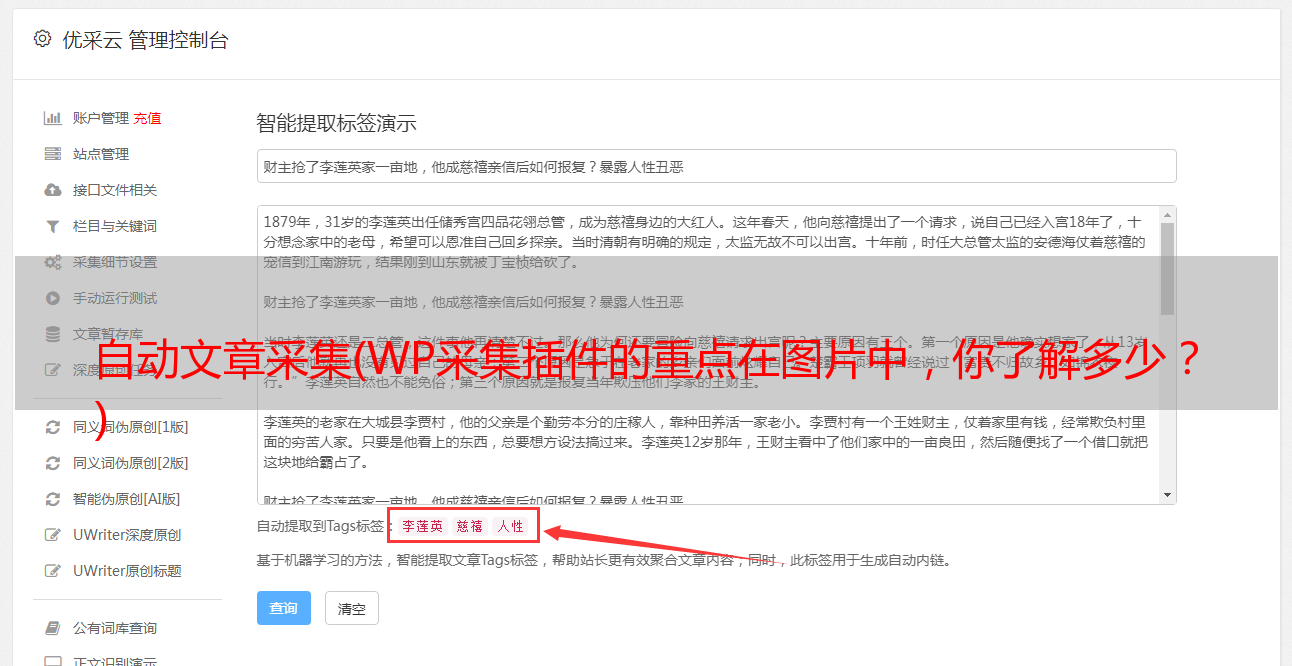
Task: Click the text area scrollbar up arrow
Action: tap(1167, 215)
